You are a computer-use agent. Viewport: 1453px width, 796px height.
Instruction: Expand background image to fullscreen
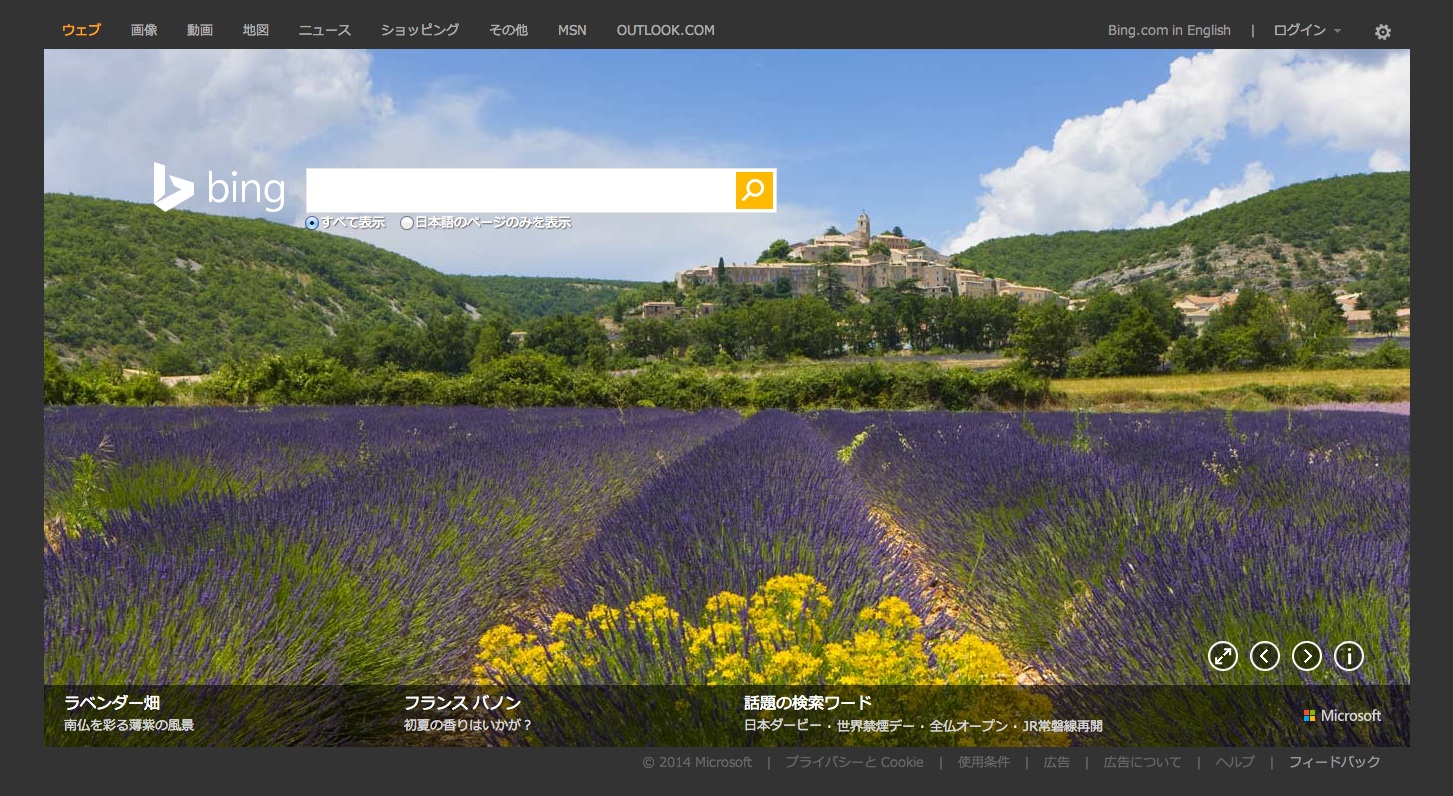click(x=1222, y=656)
